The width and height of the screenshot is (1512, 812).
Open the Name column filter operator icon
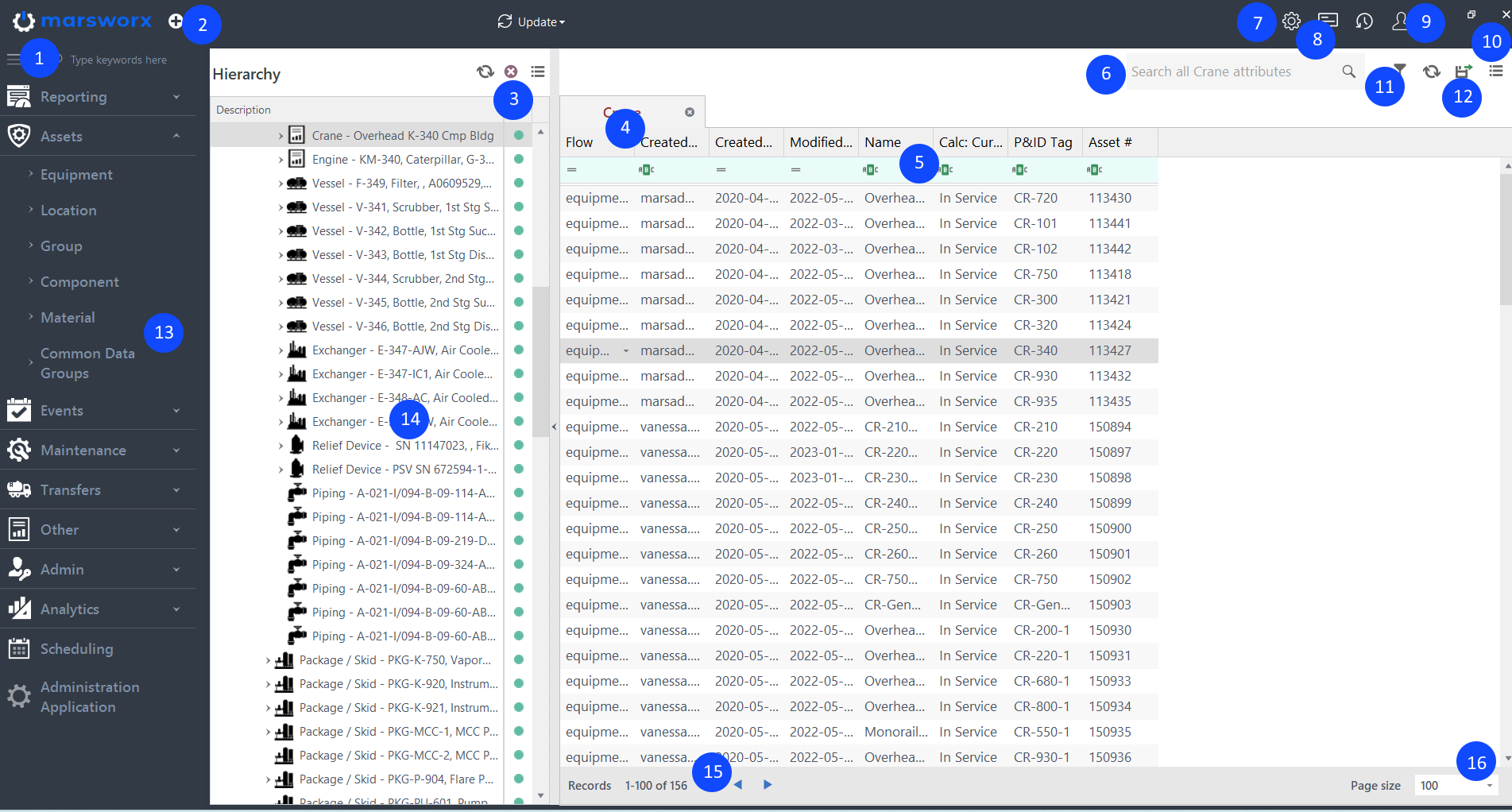[870, 169]
